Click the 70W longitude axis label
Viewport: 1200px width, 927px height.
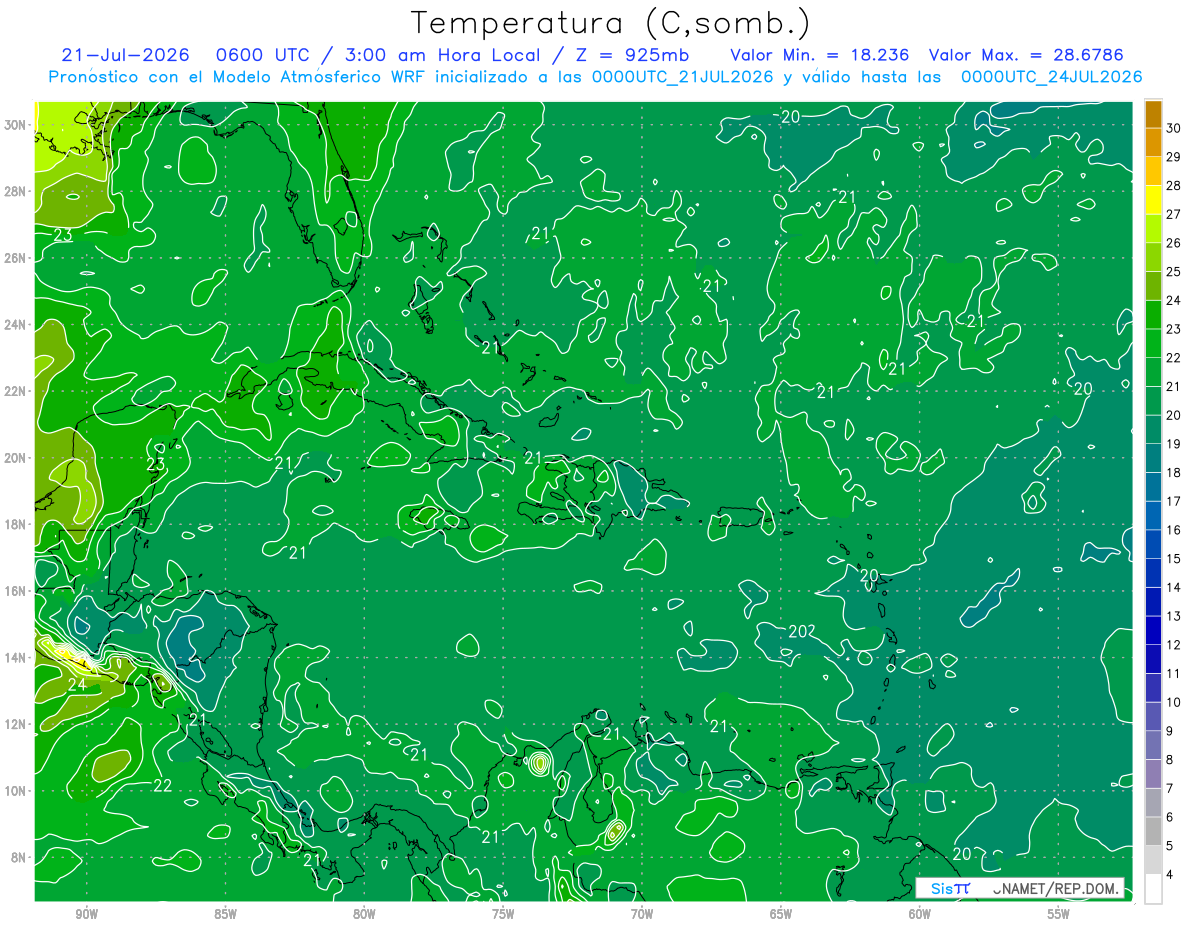(x=642, y=914)
